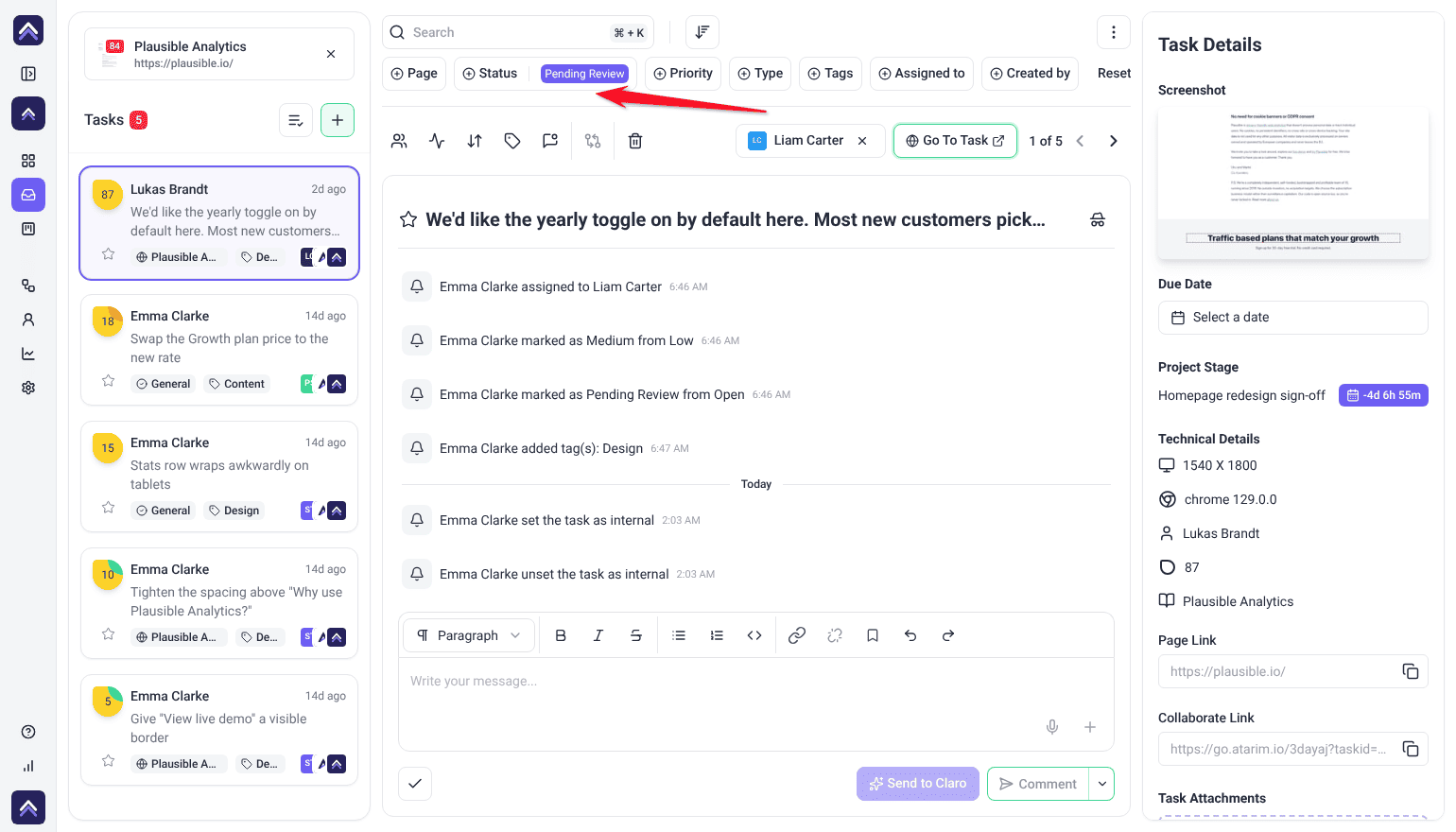Open the Type filter
Image resolution: width=1456 pixels, height=832 pixels.
pos(760,74)
